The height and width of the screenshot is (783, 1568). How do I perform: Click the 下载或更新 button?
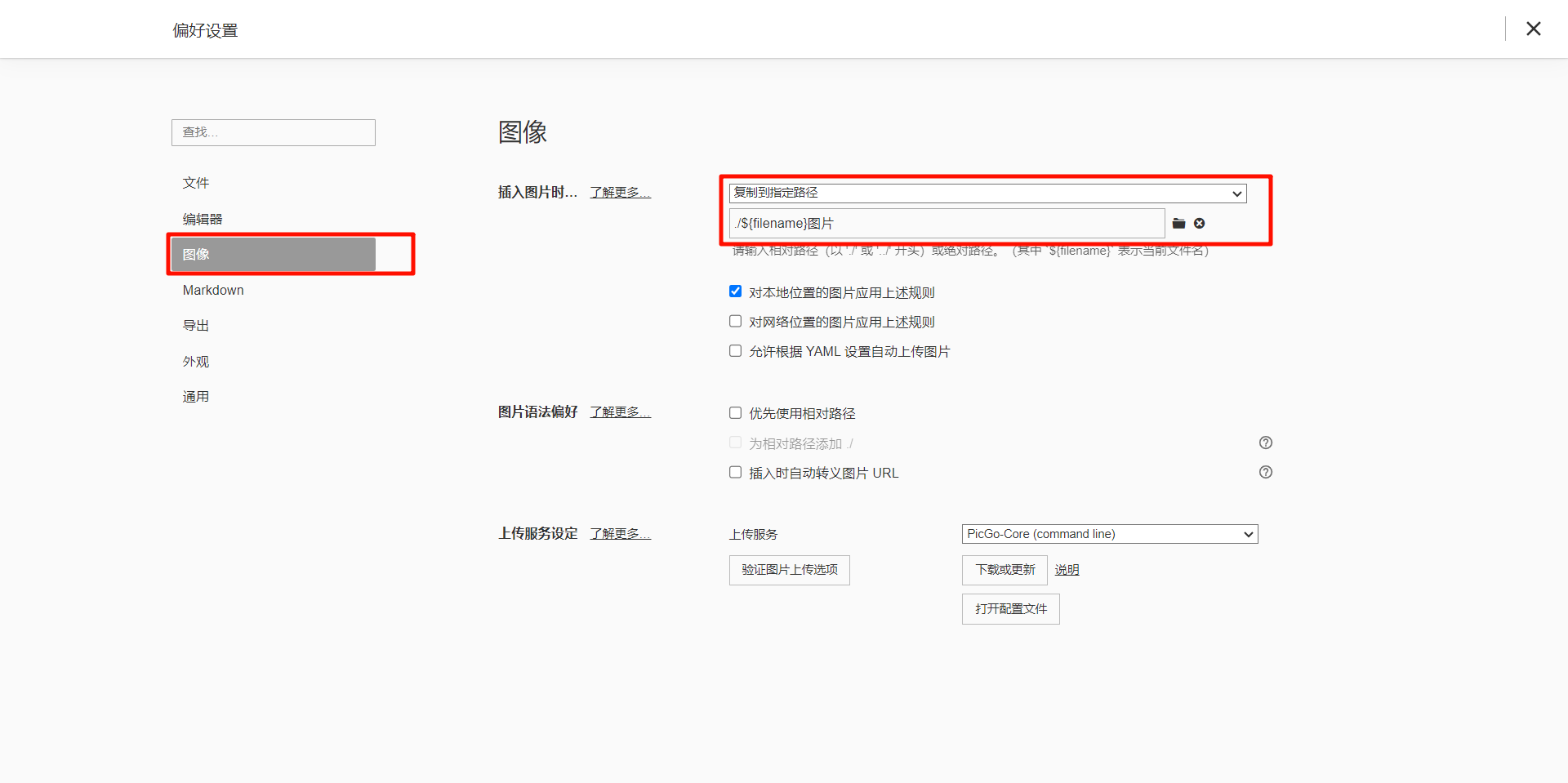pyautogui.click(x=1004, y=570)
